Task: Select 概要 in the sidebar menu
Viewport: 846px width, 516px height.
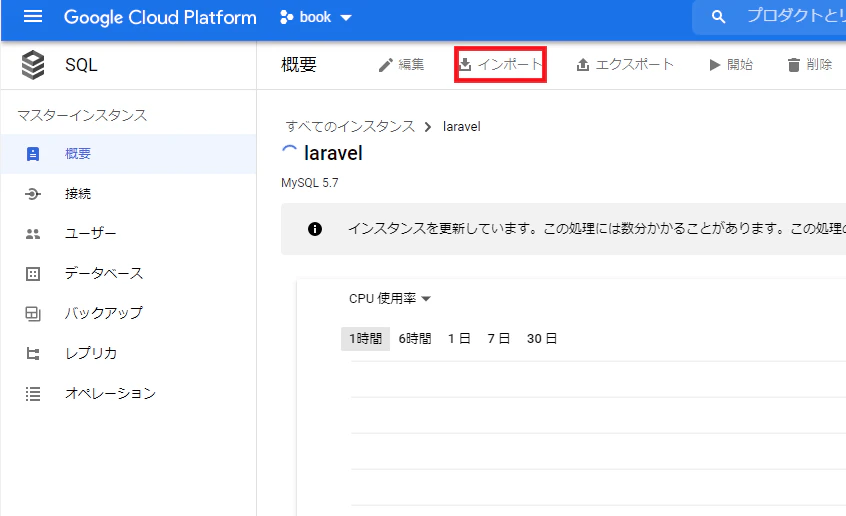Action: 128,154
